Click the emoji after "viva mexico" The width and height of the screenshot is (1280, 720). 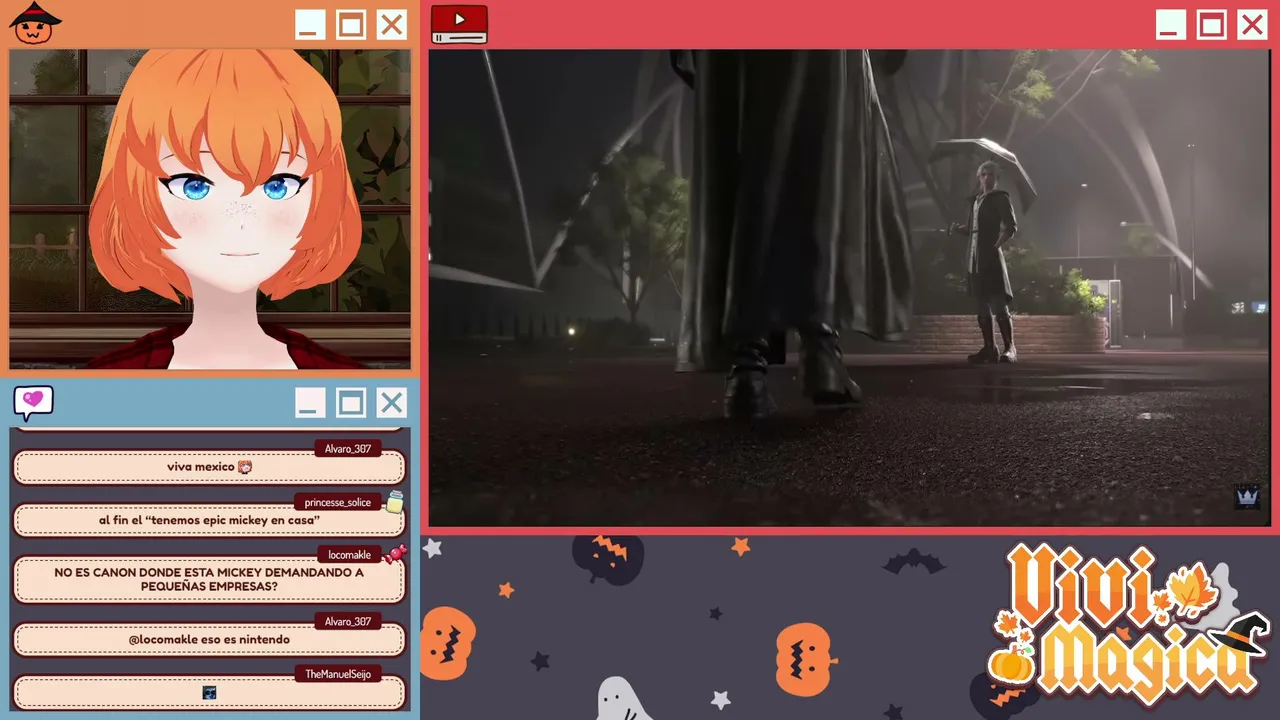[x=245, y=467]
